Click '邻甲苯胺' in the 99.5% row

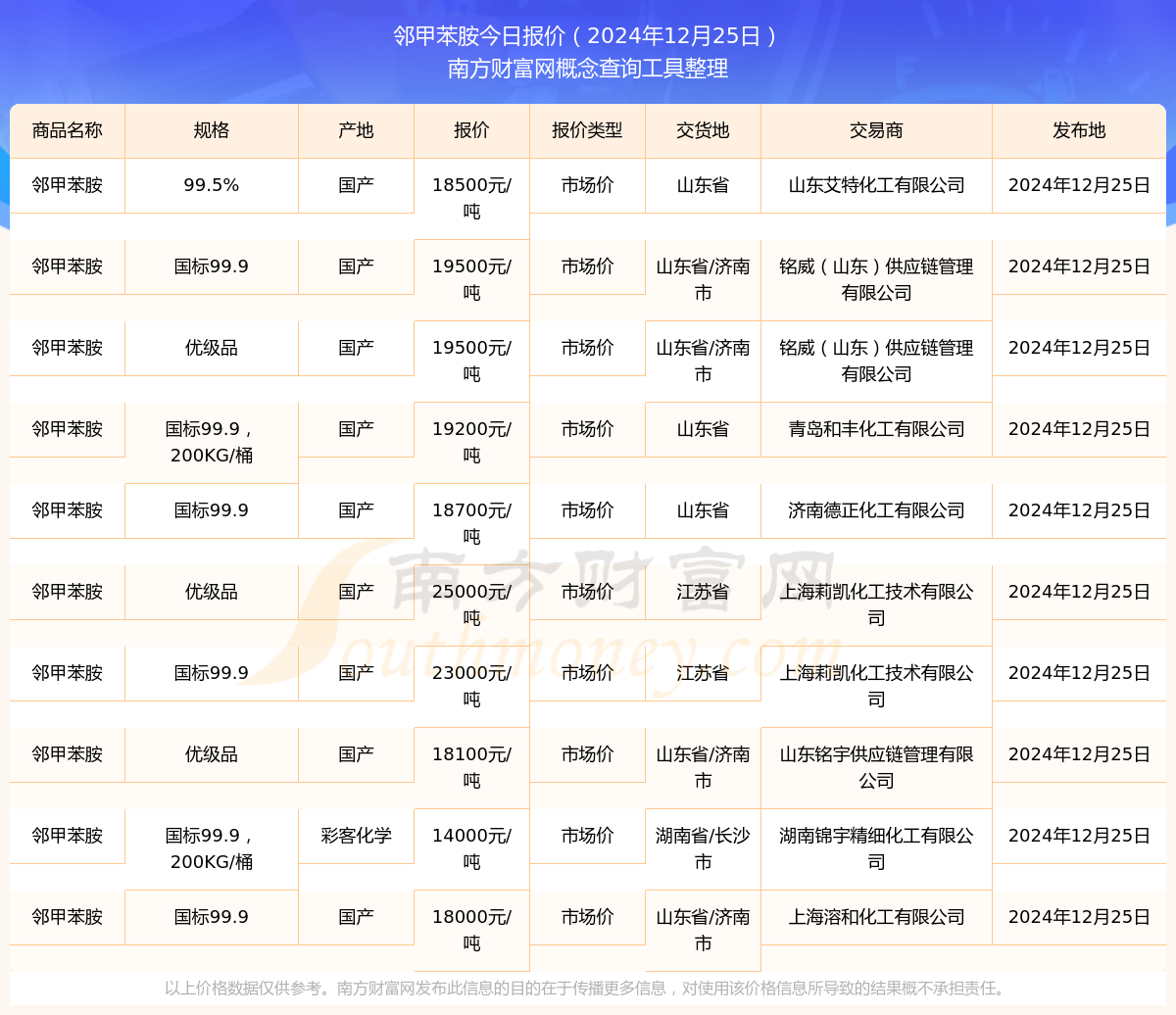tap(67, 185)
